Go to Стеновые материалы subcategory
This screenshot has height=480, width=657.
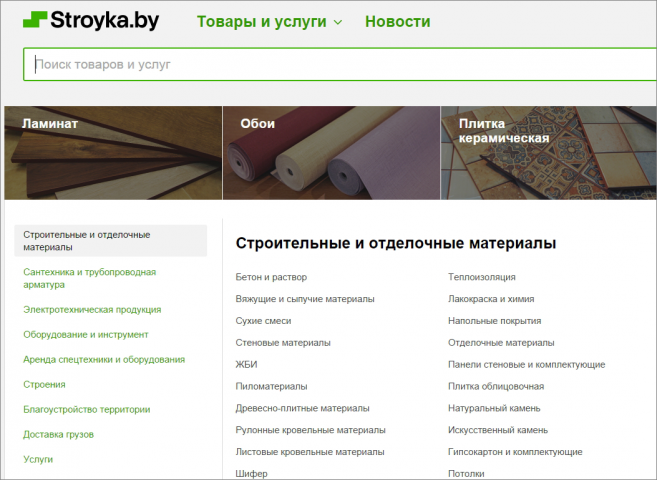coord(283,343)
